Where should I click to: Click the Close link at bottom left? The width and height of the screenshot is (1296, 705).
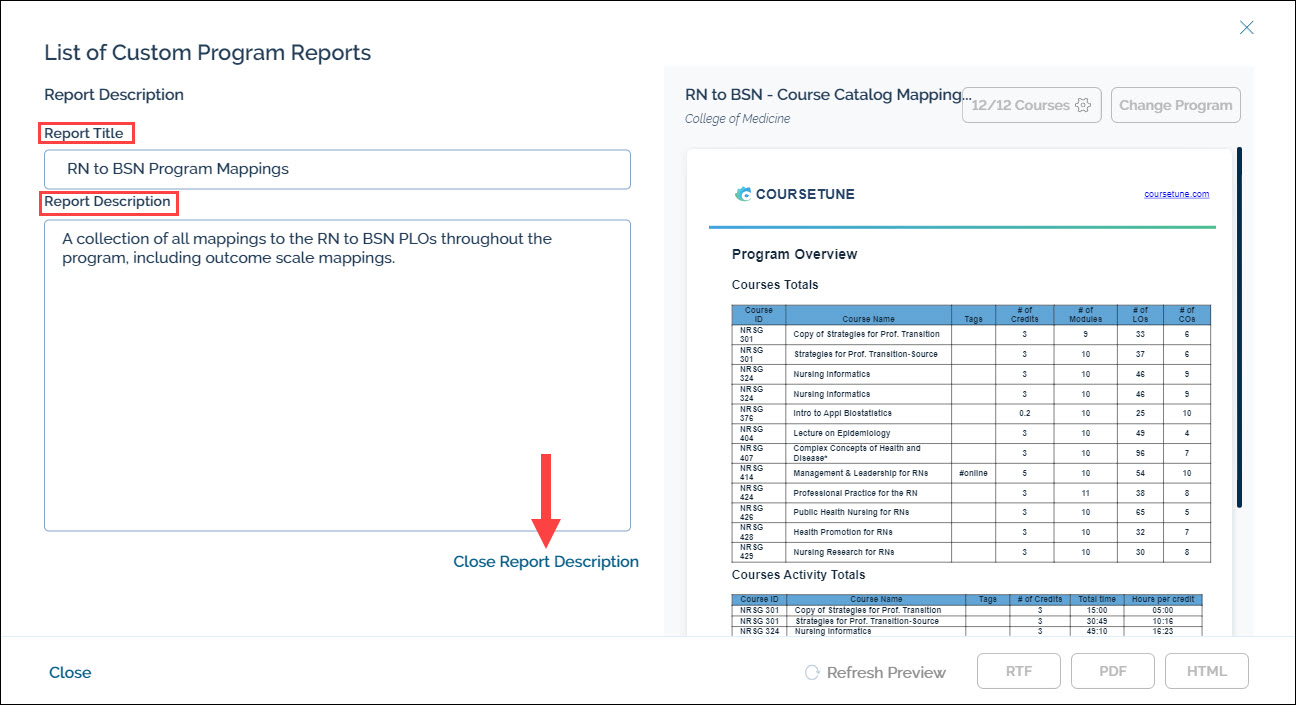pos(70,673)
